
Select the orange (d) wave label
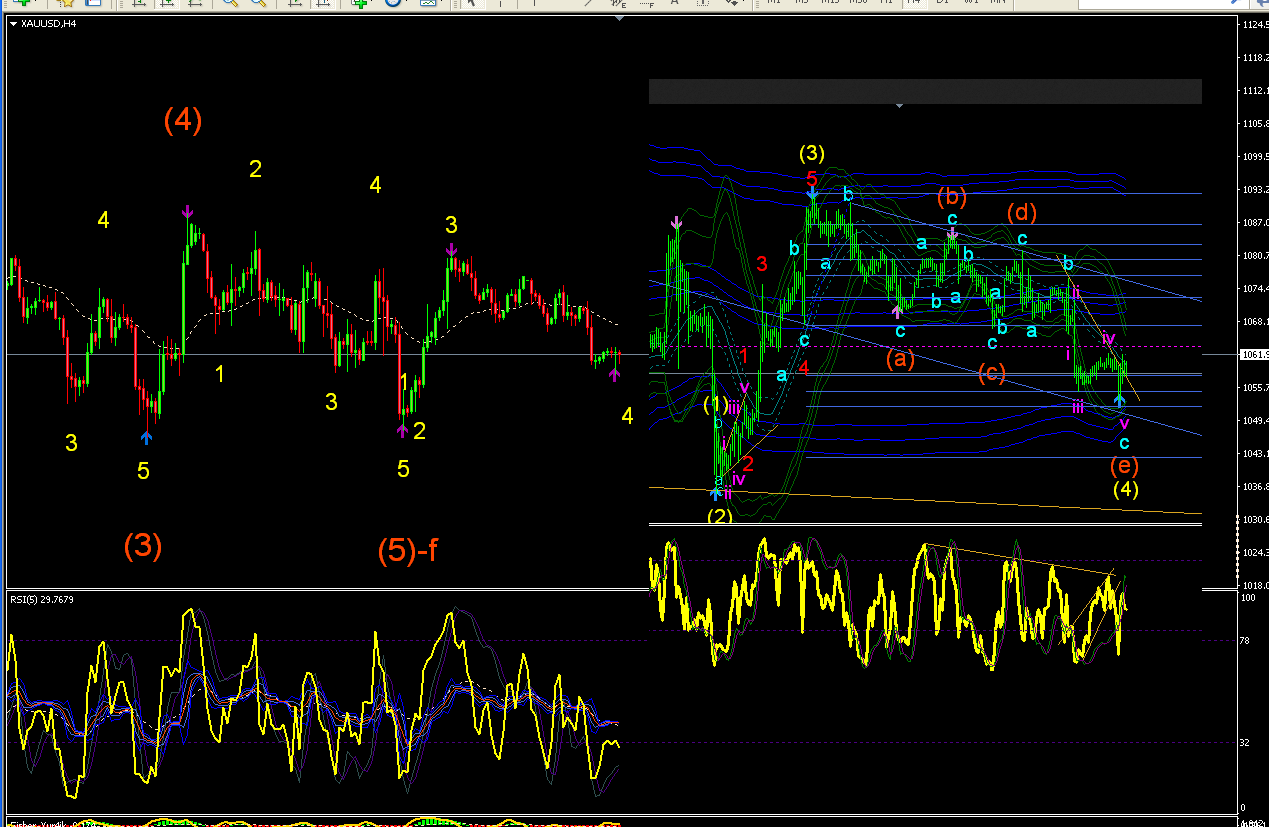[x=1022, y=212]
